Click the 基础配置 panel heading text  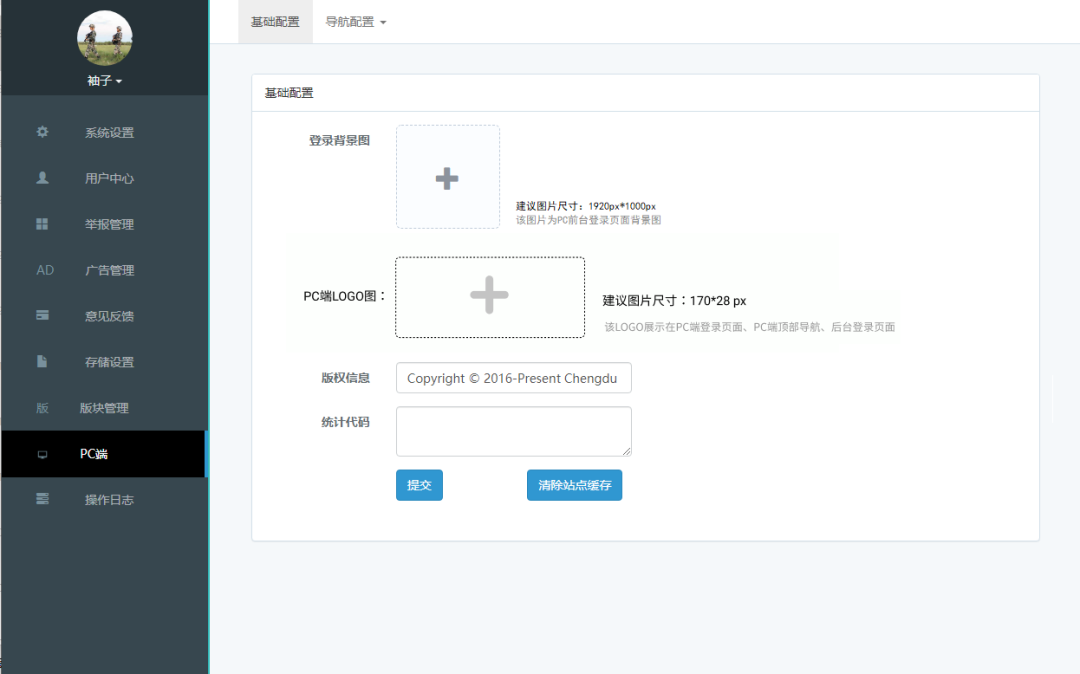click(289, 93)
